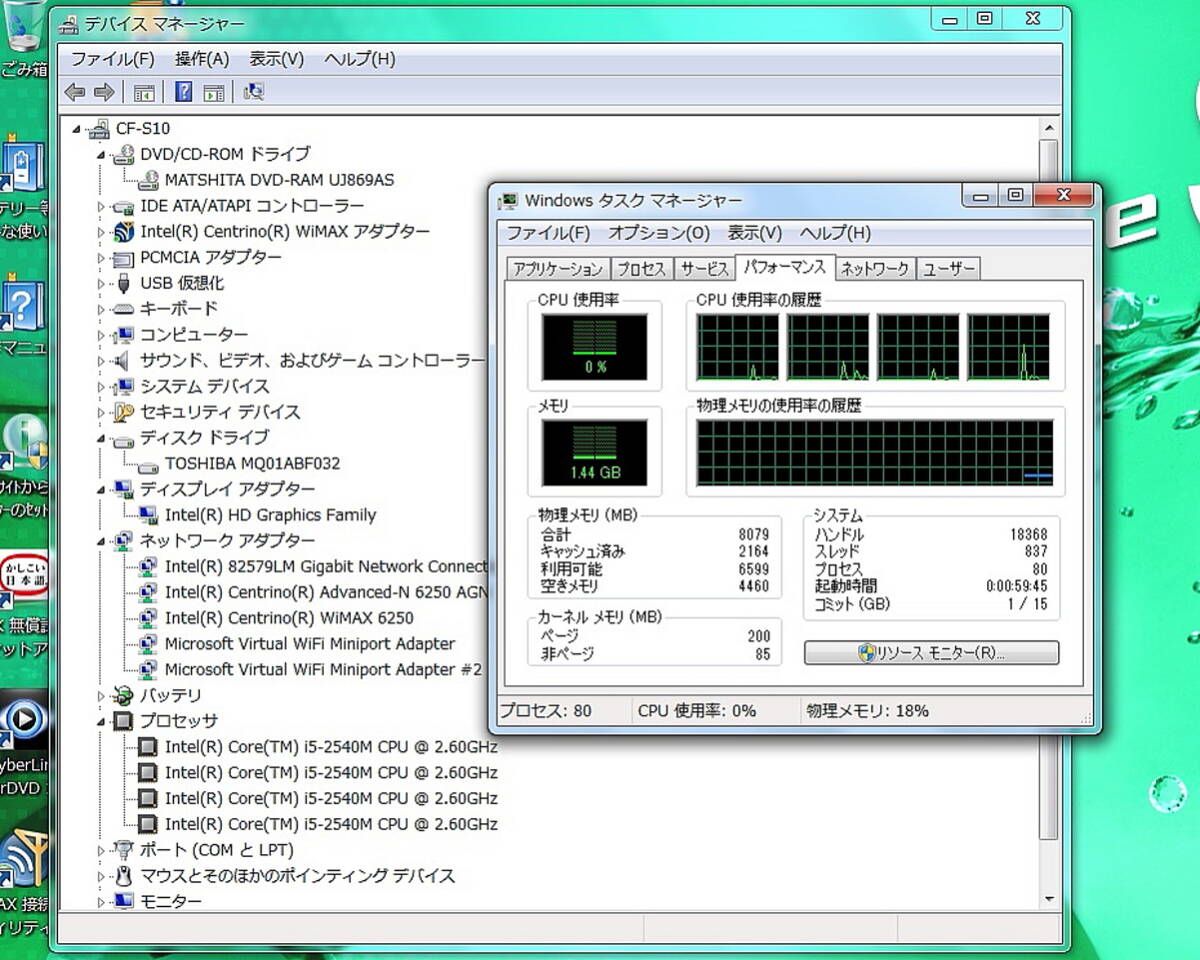The height and width of the screenshot is (960, 1200).
Task: Click the サウンド、ビデオ speaker icon
Action: [124, 360]
